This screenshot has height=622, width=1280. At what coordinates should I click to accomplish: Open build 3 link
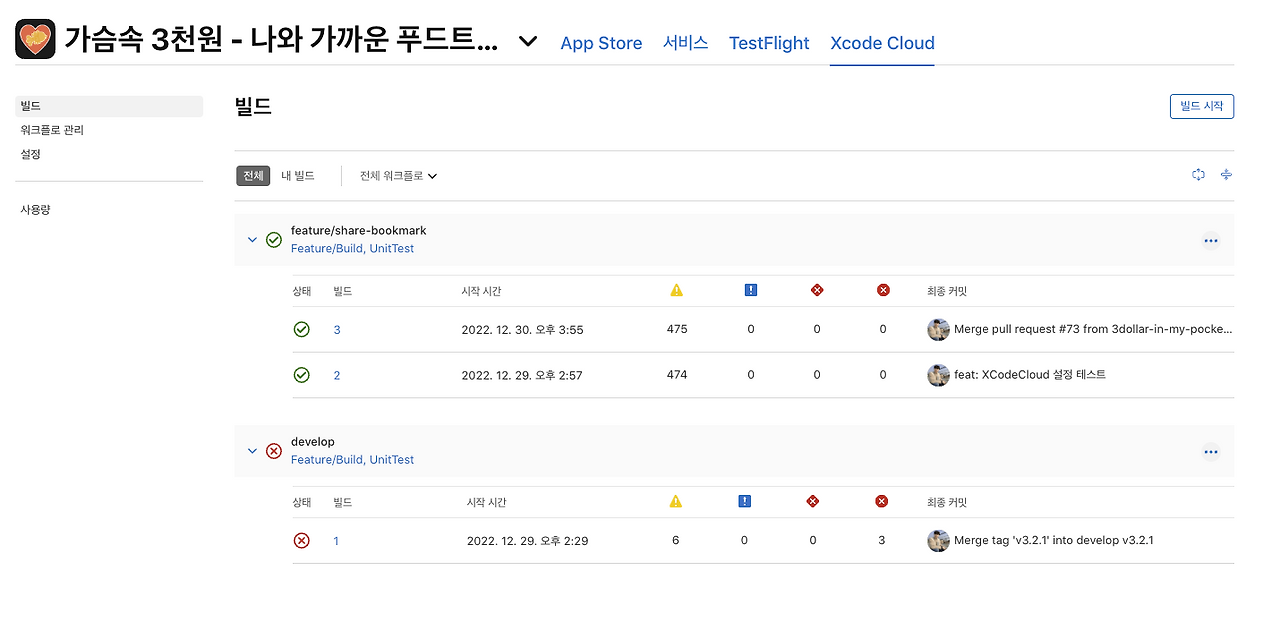(337, 330)
